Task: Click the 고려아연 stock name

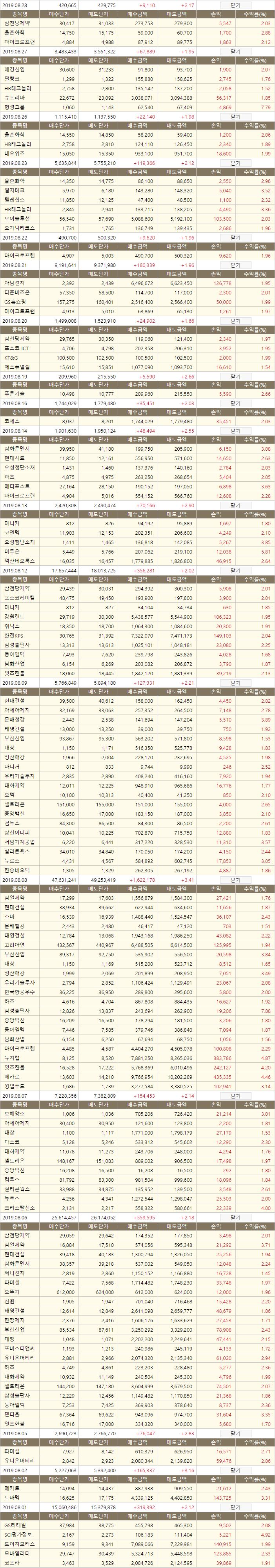Action: (15, 945)
